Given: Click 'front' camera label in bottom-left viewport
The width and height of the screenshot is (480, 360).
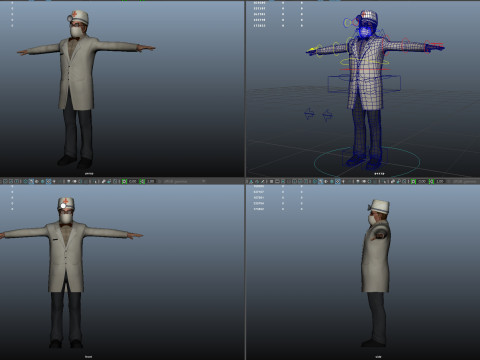Looking at the screenshot, I should tap(88, 357).
